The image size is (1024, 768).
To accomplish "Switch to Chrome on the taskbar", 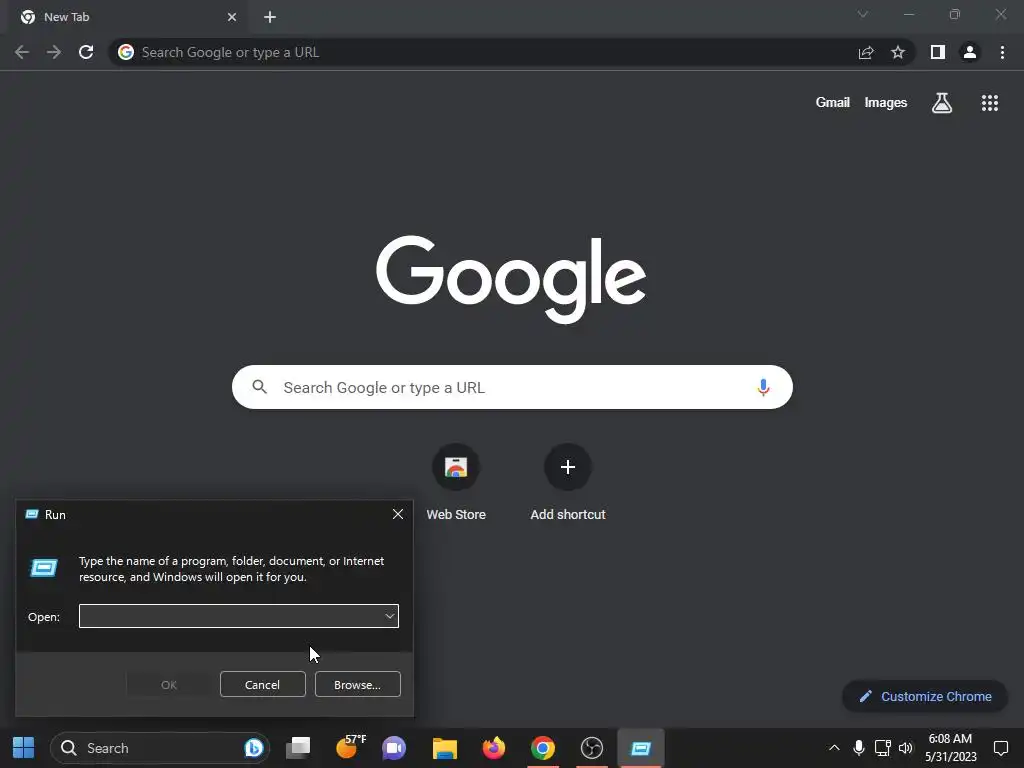I will point(543,748).
